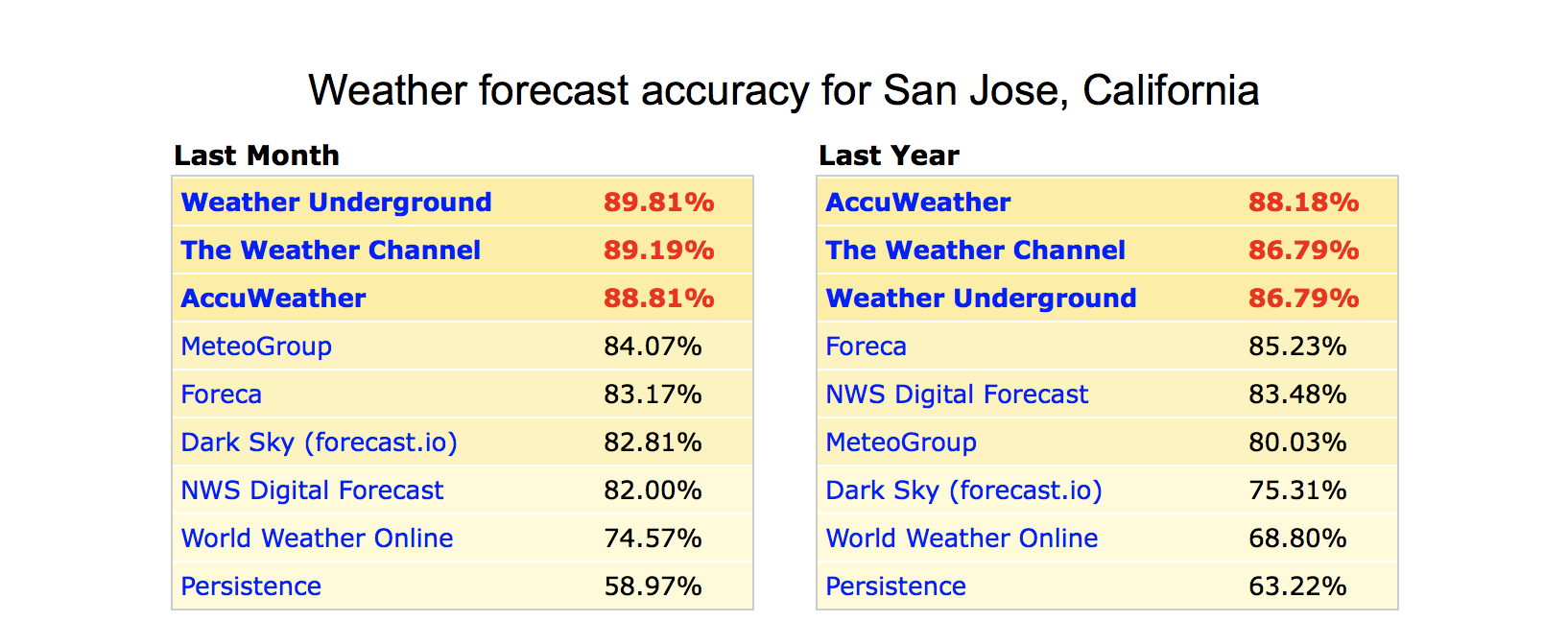This screenshot has height=622, width=1568.
Task: Open AccuWeather link in Last Year table
Action: [x=918, y=203]
